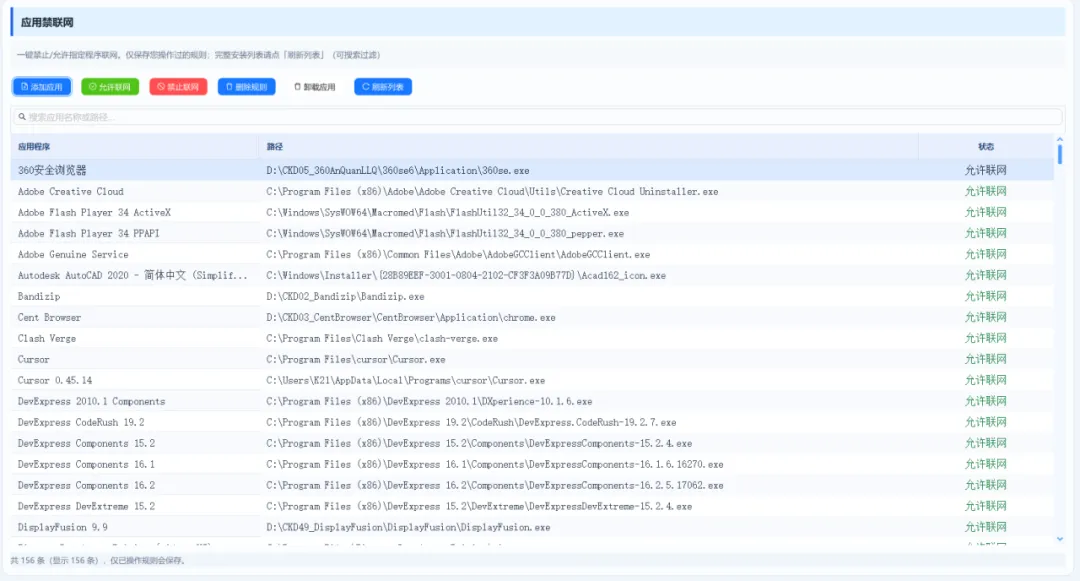Click the 添加应用 button
1080x581 pixels.
click(42, 87)
